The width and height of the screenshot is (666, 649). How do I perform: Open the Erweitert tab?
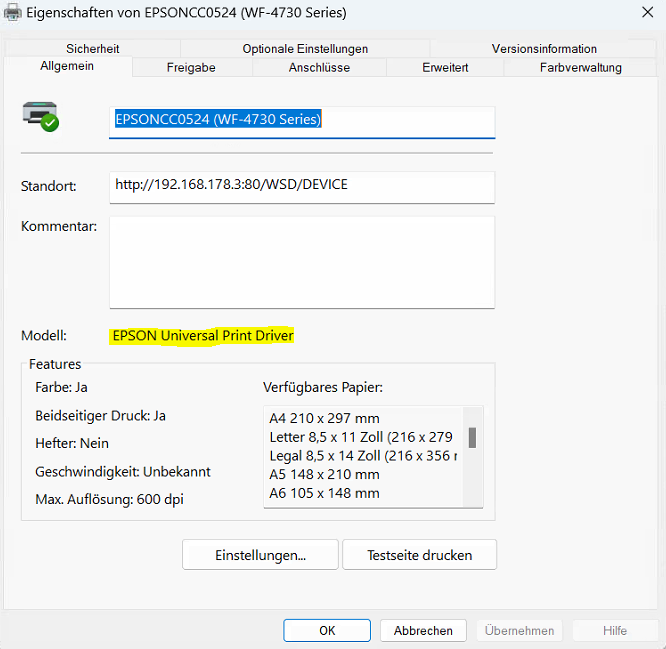click(x=444, y=67)
